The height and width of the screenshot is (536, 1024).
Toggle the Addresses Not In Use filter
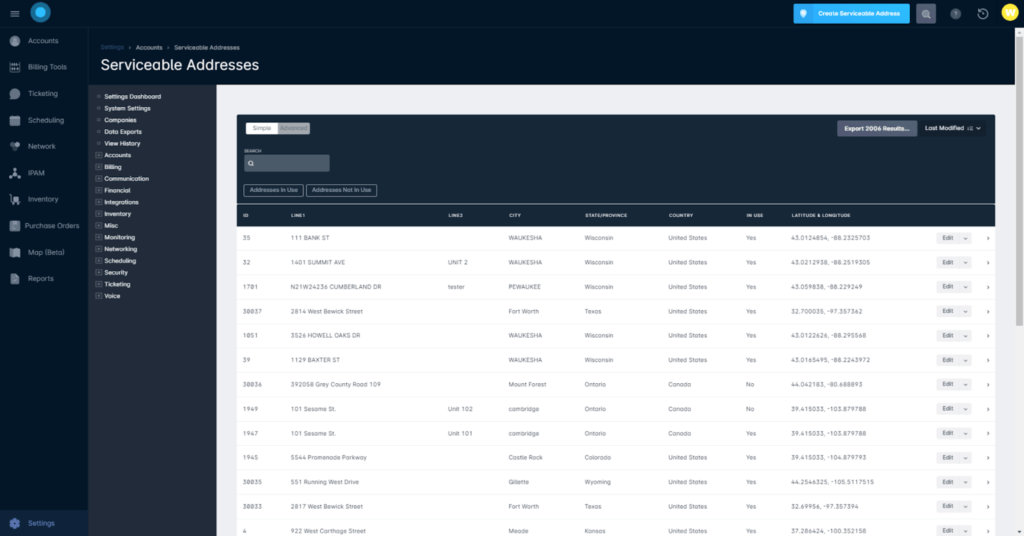(342, 191)
